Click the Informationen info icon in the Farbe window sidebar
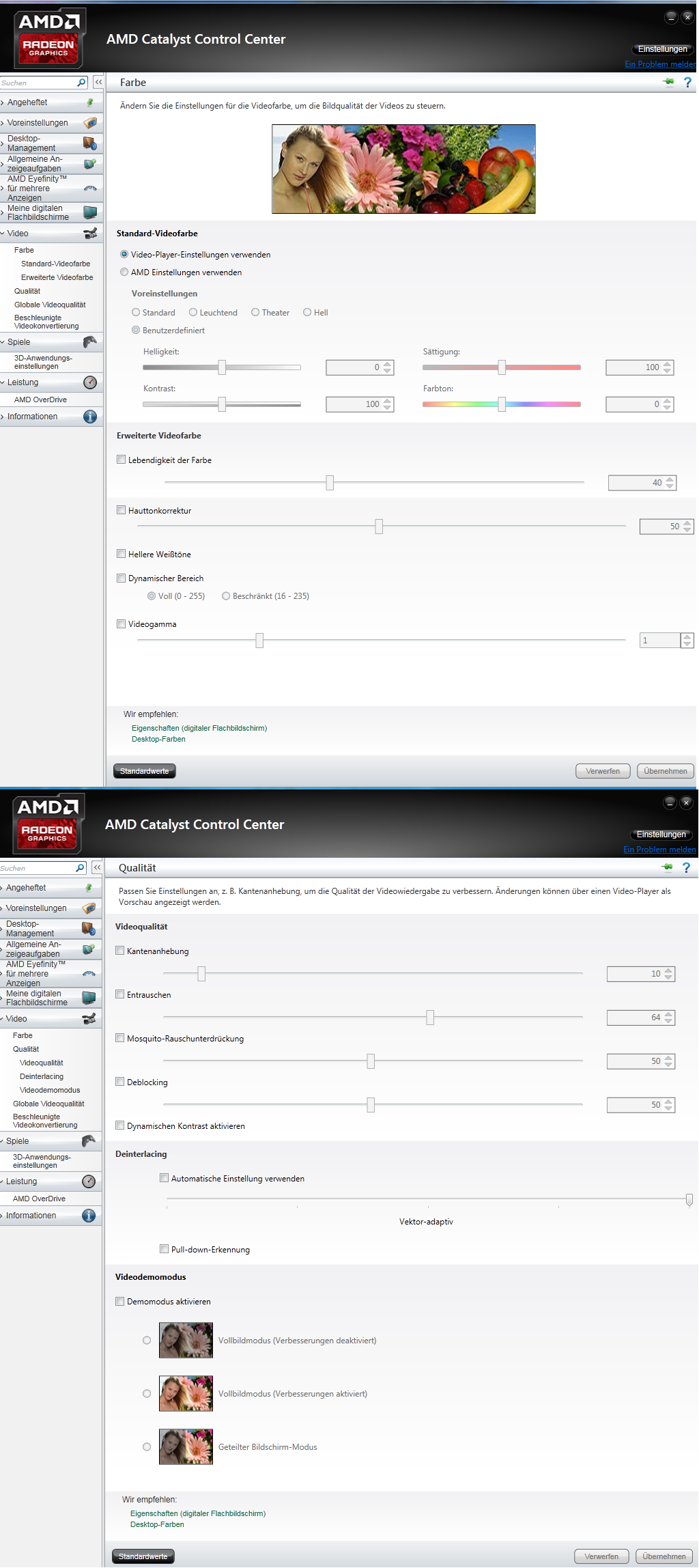 tap(89, 417)
